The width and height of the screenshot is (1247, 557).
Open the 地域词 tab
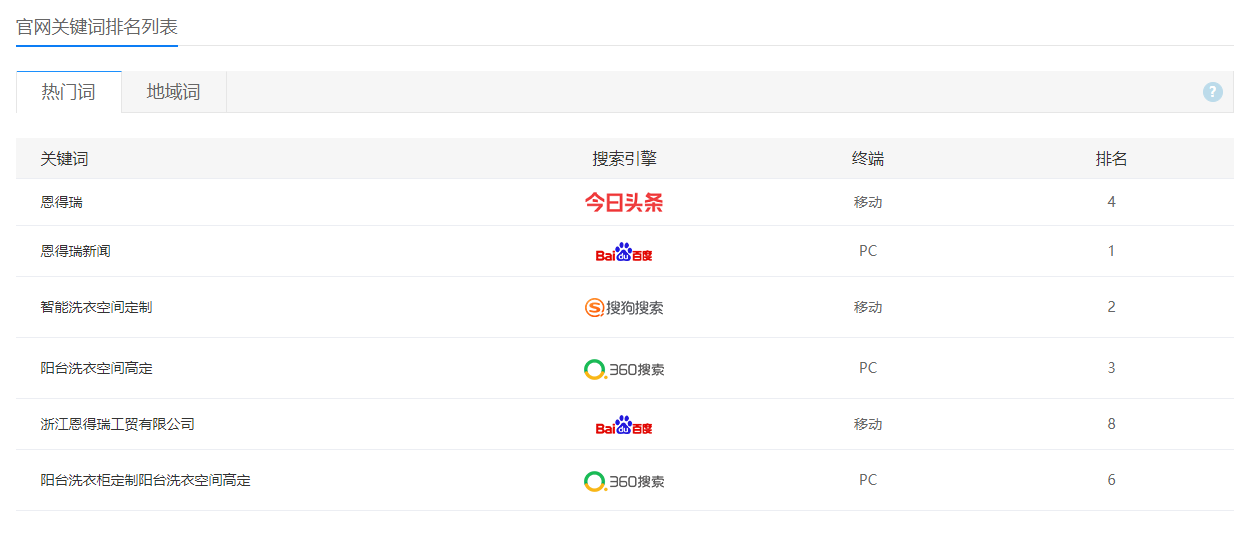173,92
